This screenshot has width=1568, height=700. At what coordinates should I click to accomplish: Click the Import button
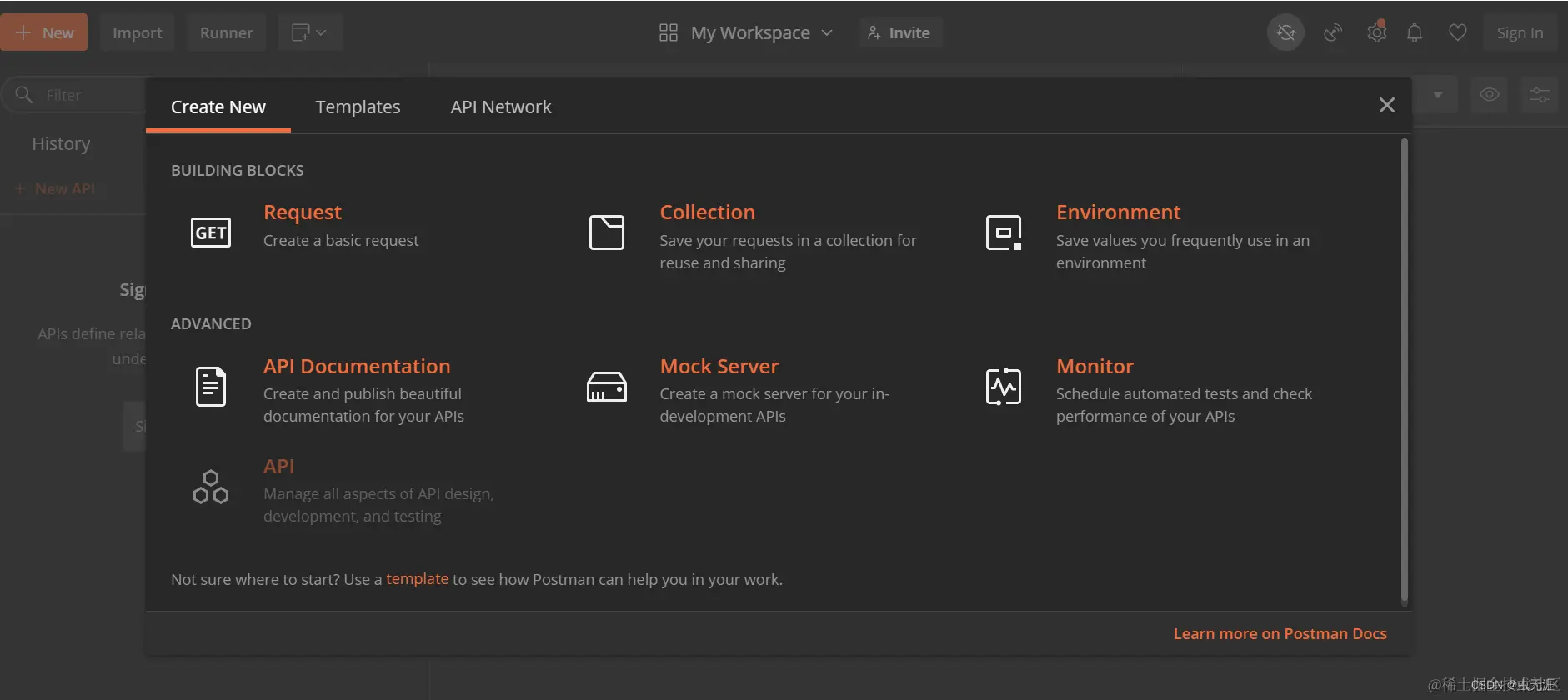(x=138, y=32)
